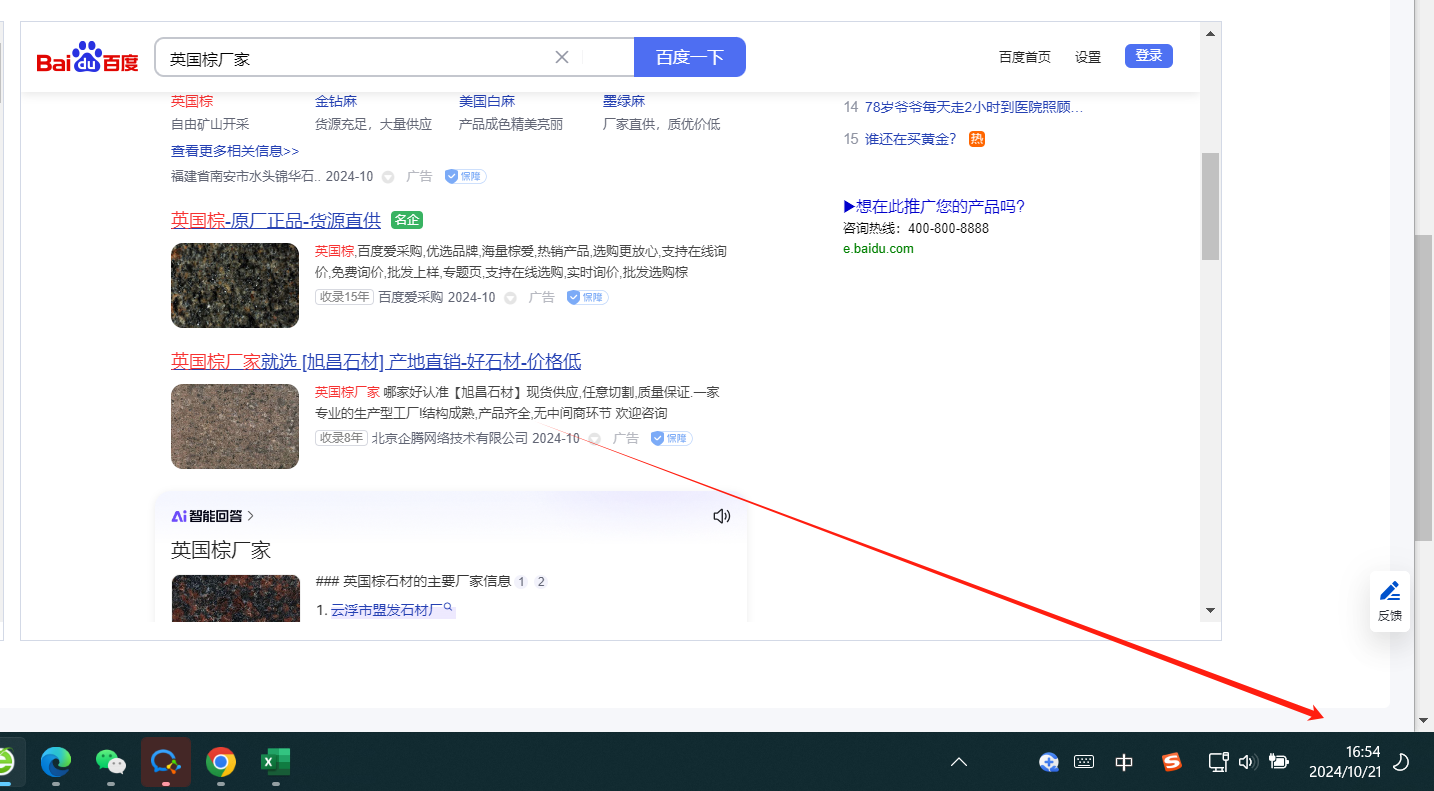Open WeChat from the taskbar
The image size is (1434, 791).
(x=111, y=762)
